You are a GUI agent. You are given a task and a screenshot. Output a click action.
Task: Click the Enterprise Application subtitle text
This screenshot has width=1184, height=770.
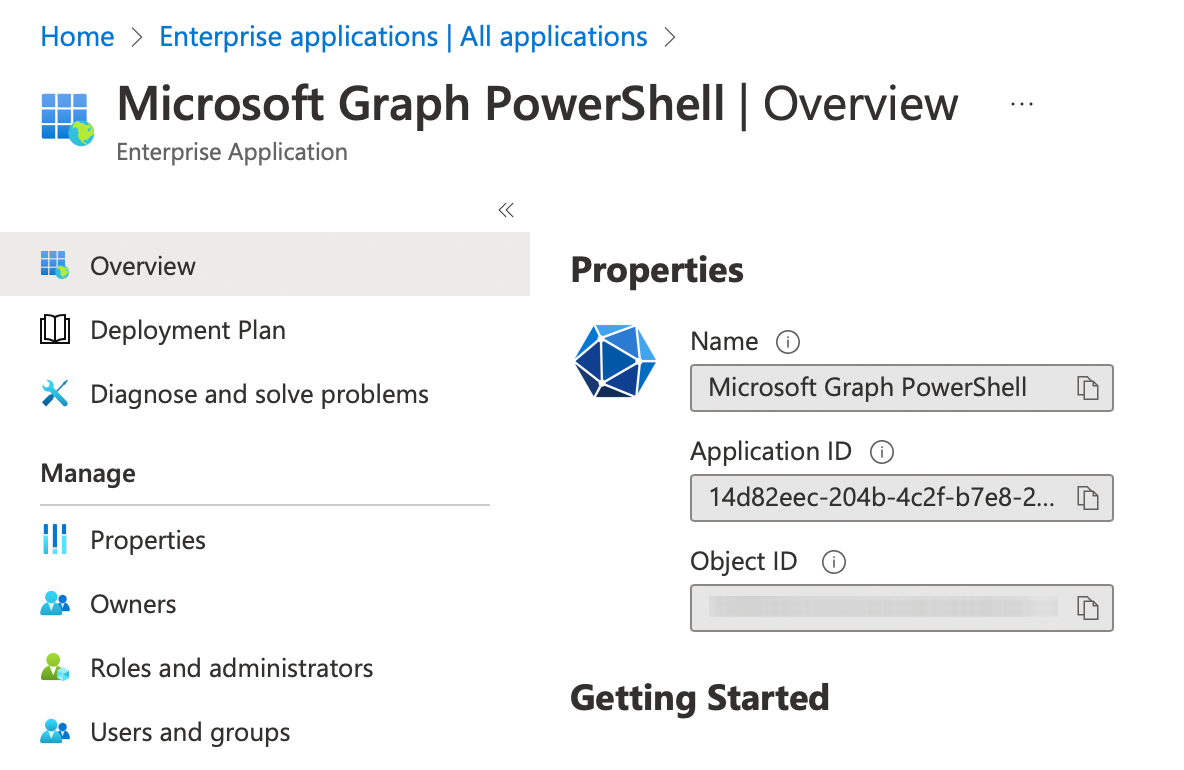click(x=232, y=152)
